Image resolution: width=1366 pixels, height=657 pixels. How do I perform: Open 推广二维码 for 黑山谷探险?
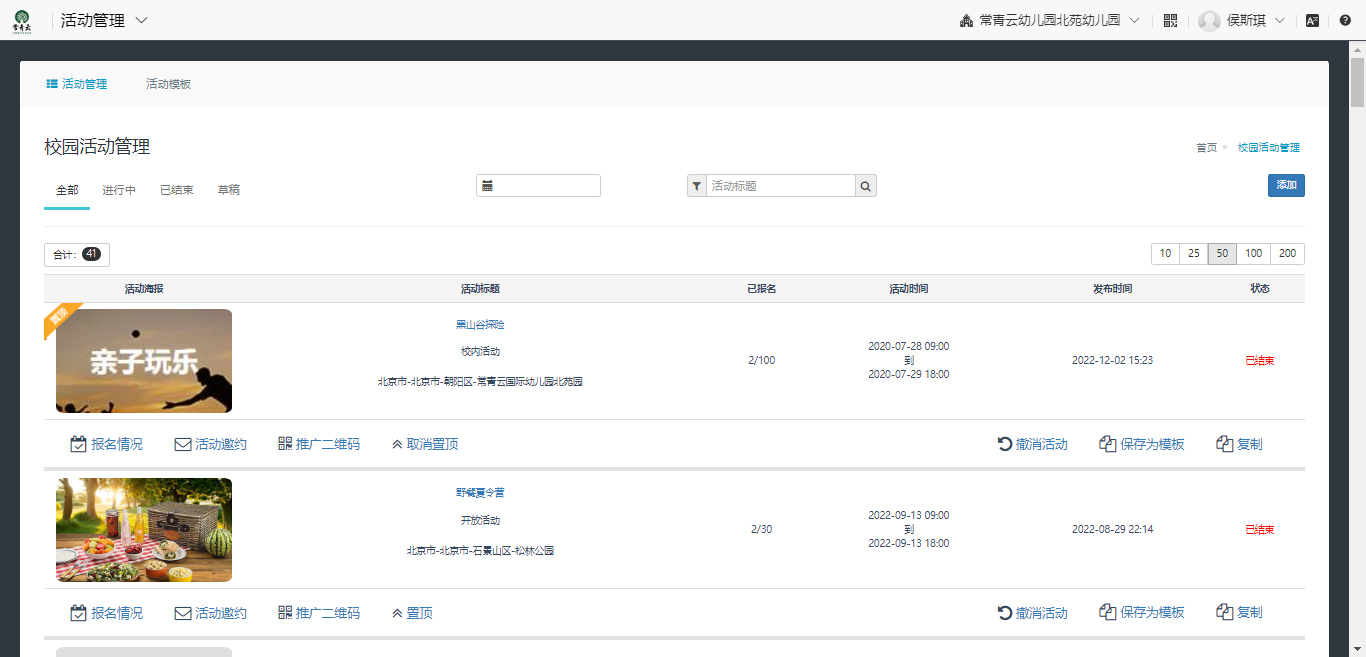(x=318, y=444)
